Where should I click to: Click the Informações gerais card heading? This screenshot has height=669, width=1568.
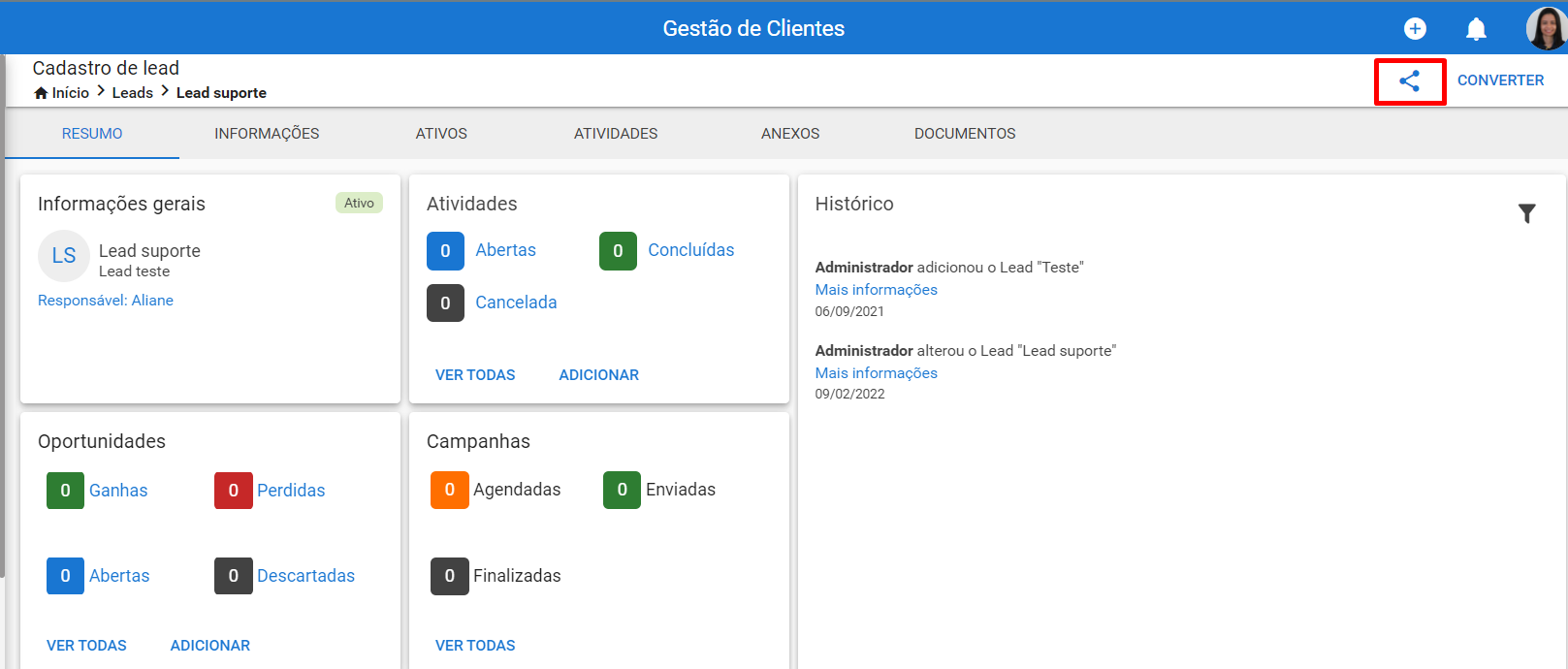[121, 204]
